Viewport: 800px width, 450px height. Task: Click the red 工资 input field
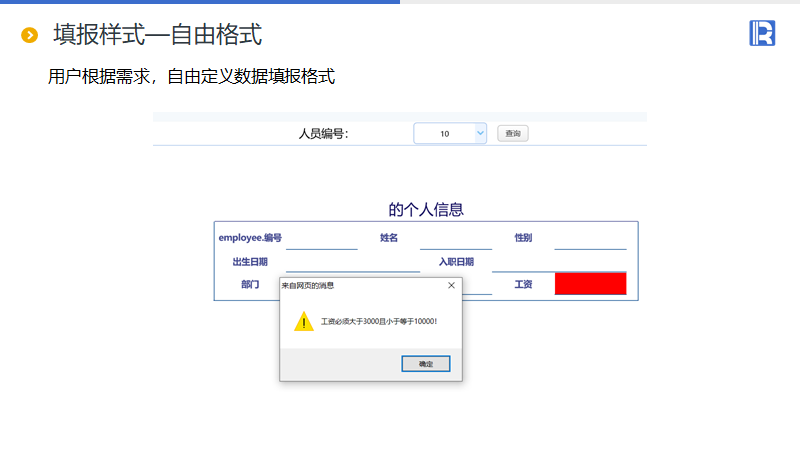click(x=590, y=284)
